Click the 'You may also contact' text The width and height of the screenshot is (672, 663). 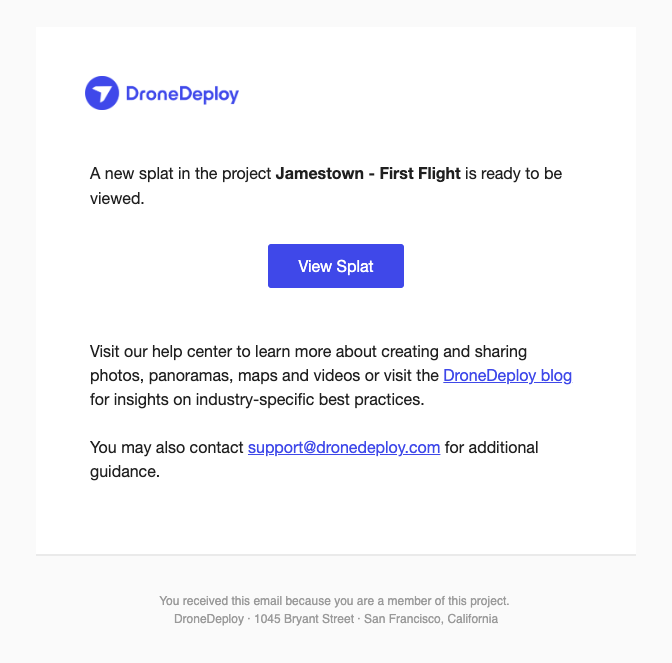pos(167,447)
